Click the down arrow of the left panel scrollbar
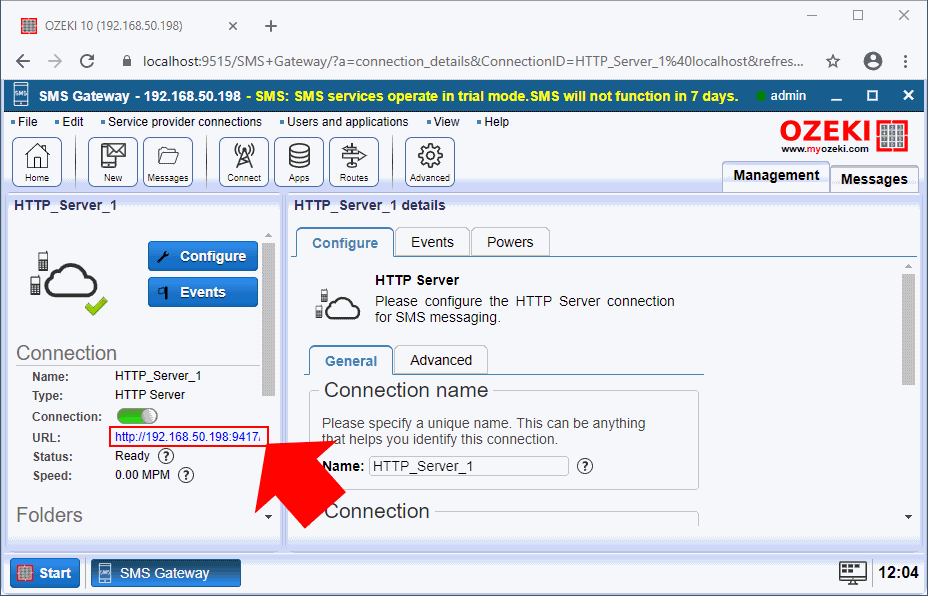The height and width of the screenshot is (596, 928). pyautogui.click(x=269, y=517)
